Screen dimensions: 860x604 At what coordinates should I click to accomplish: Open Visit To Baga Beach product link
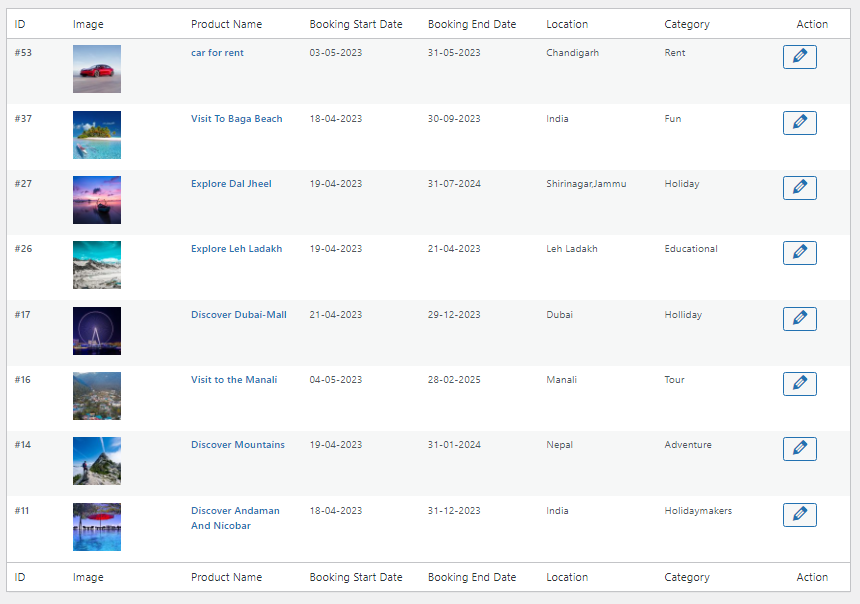point(236,118)
